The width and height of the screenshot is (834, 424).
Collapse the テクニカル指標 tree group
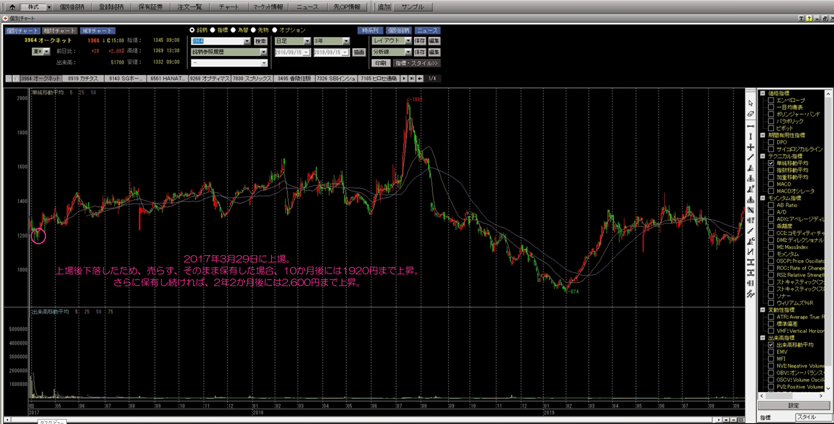762,156
